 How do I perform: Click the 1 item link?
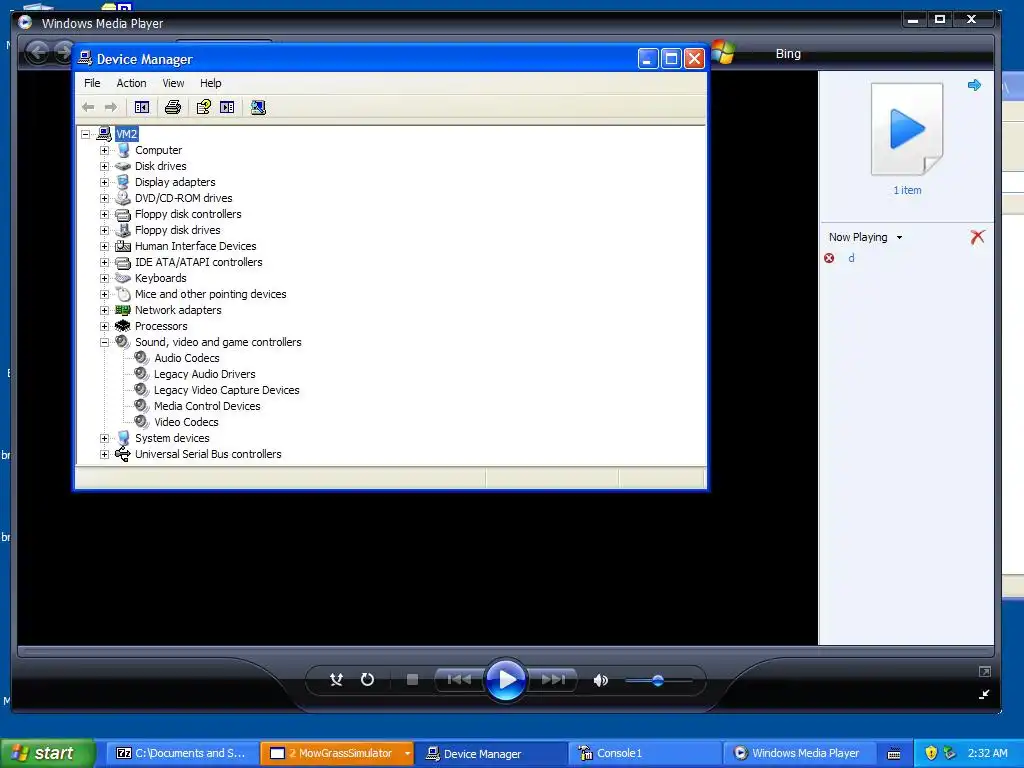907,190
